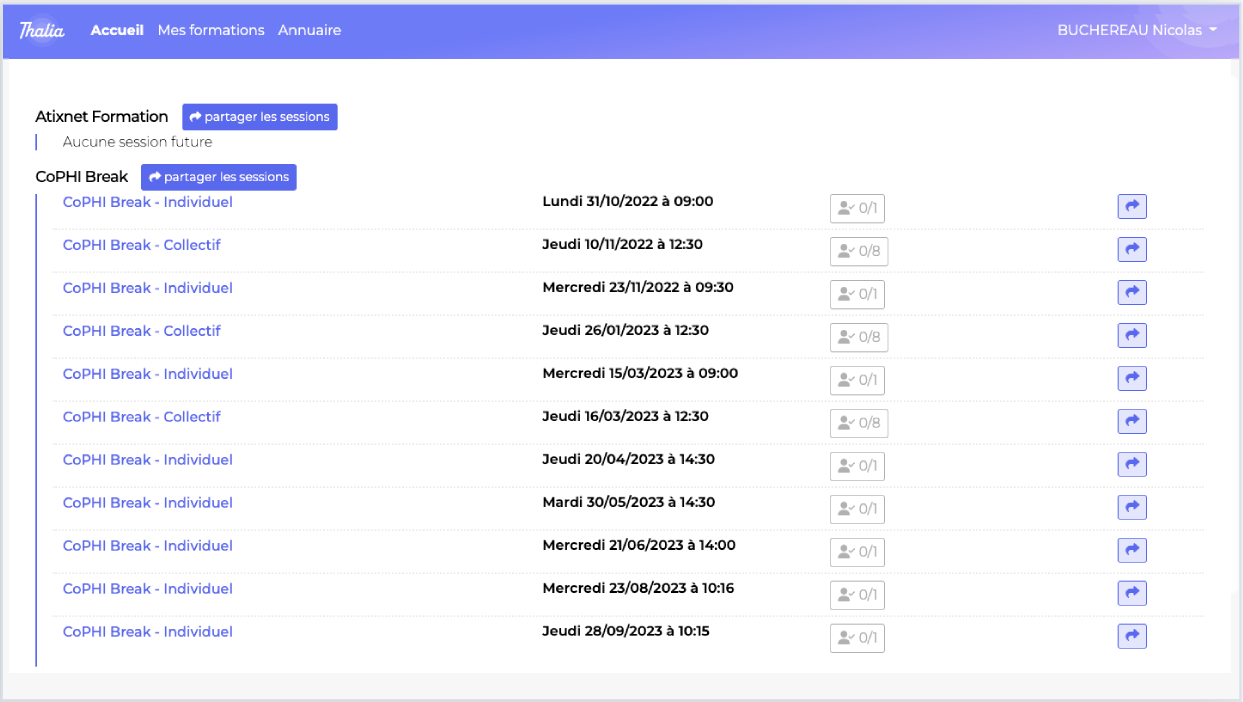
Task: Share the 26/01/2023 Collectif session
Action: pos(1131,336)
